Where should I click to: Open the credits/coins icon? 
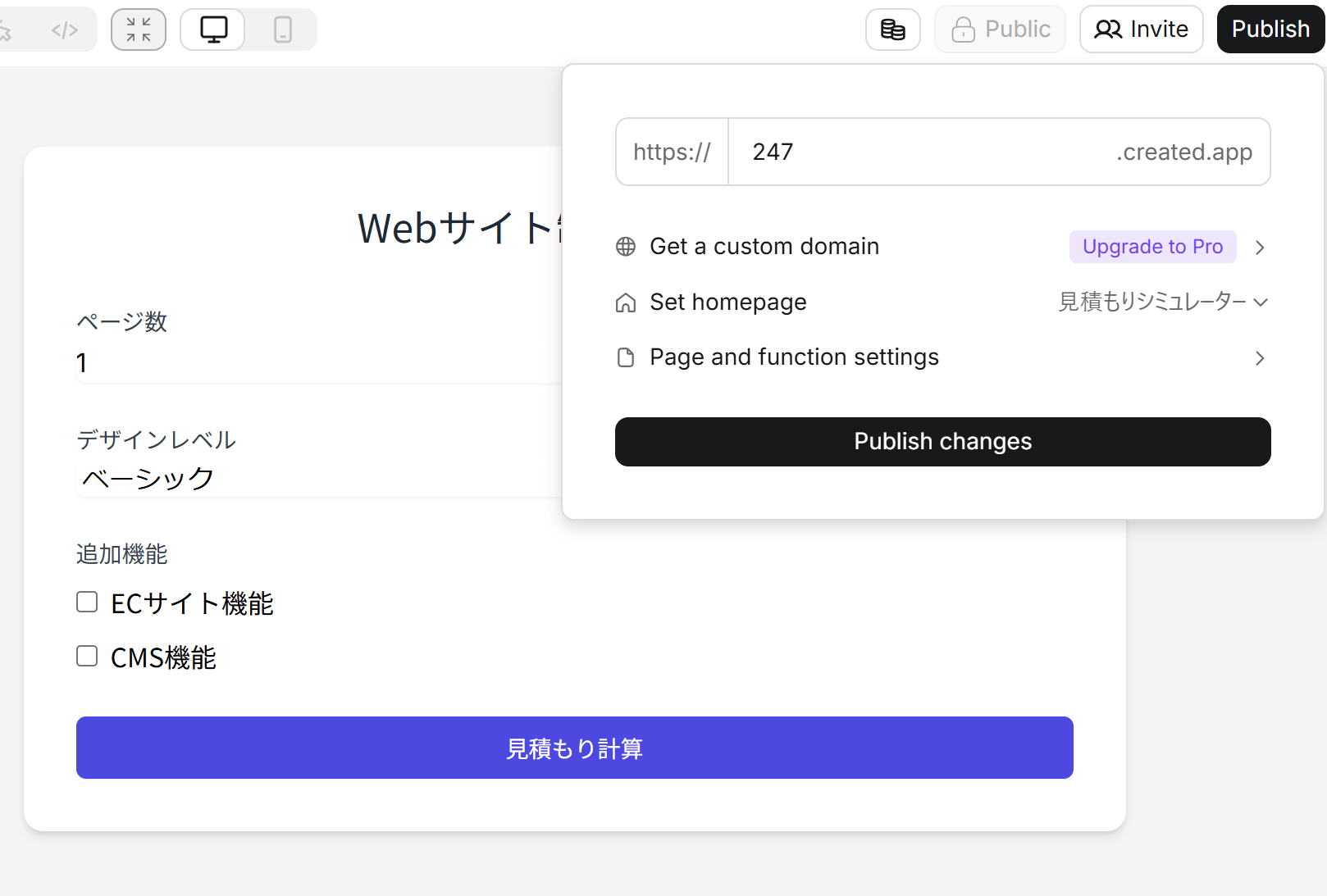tap(892, 29)
